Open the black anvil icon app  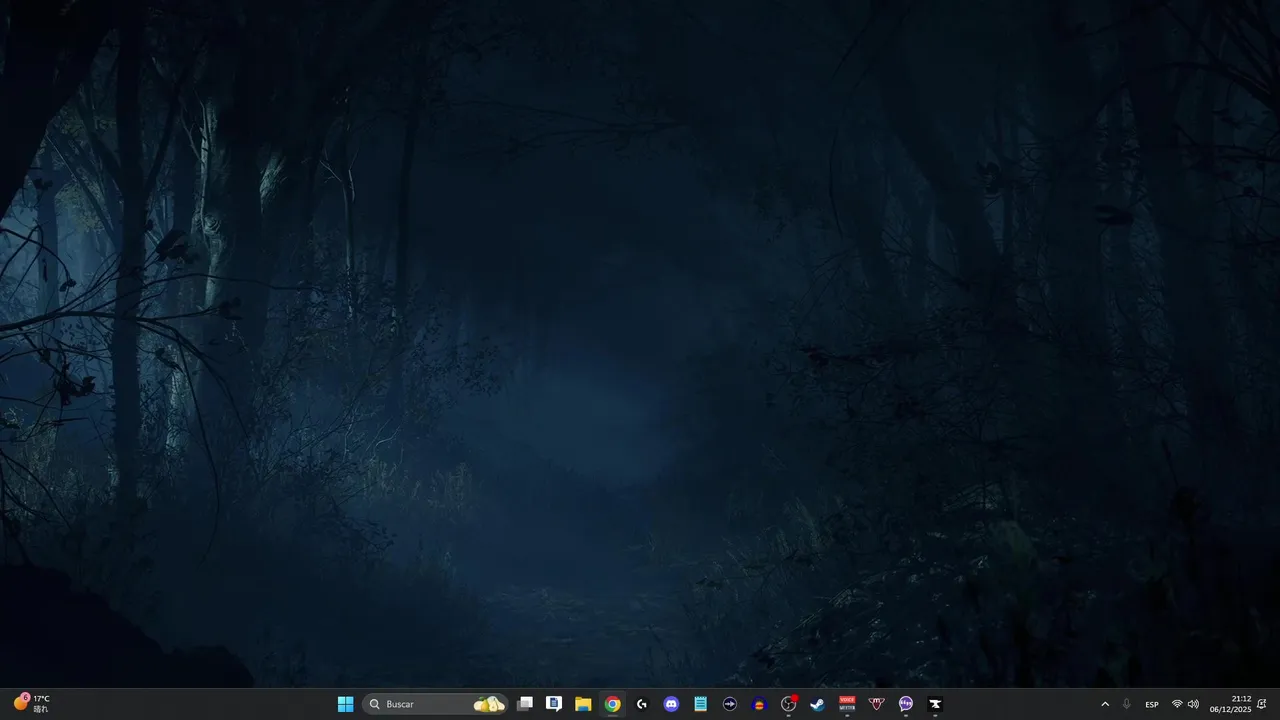(935, 704)
